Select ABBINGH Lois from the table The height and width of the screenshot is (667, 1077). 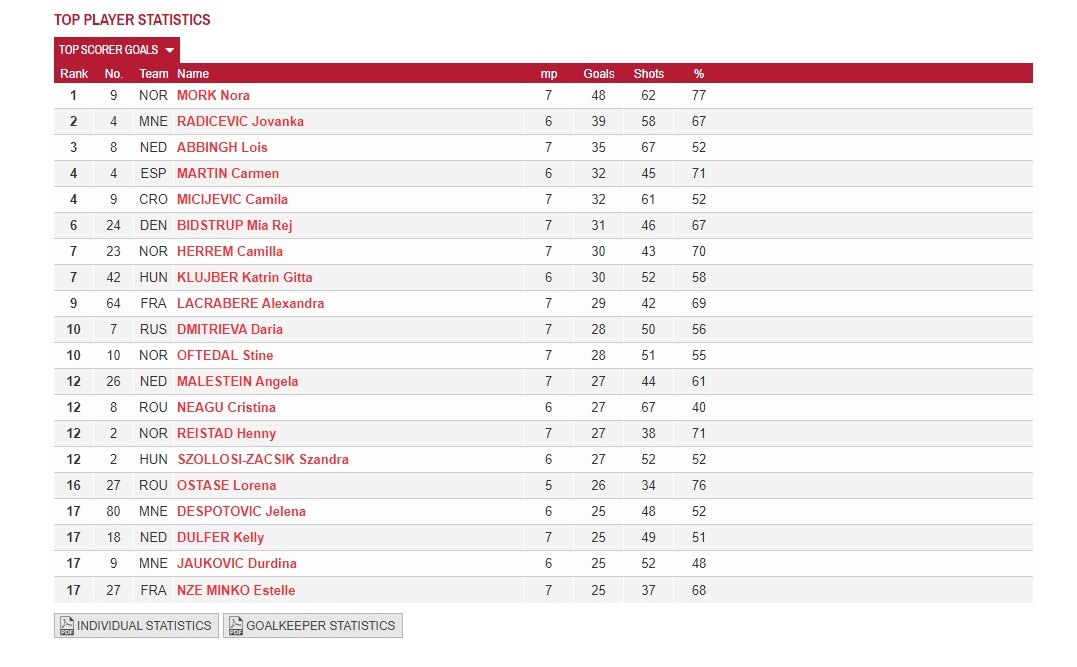tap(222, 148)
